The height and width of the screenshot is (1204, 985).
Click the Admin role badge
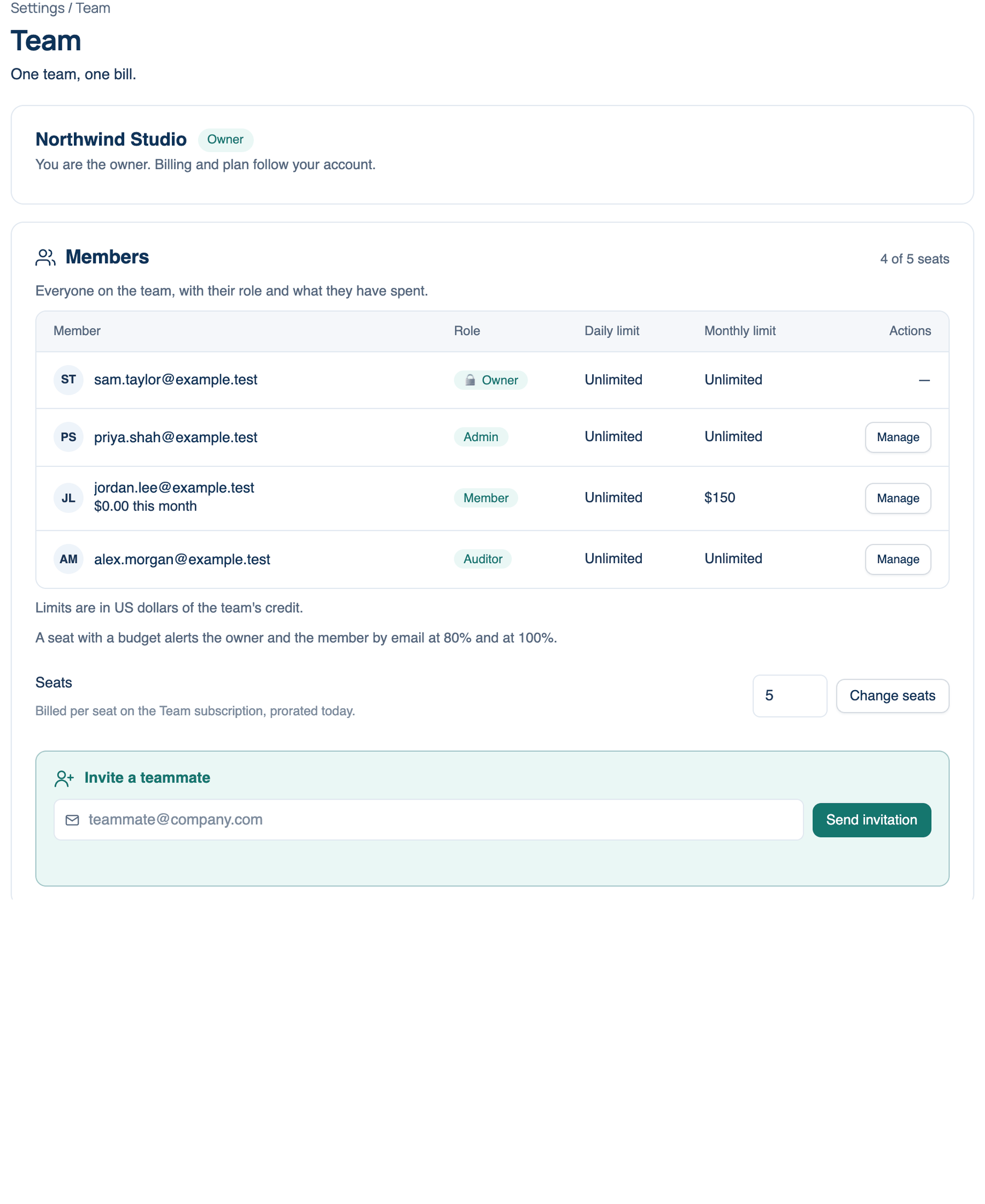click(x=480, y=437)
